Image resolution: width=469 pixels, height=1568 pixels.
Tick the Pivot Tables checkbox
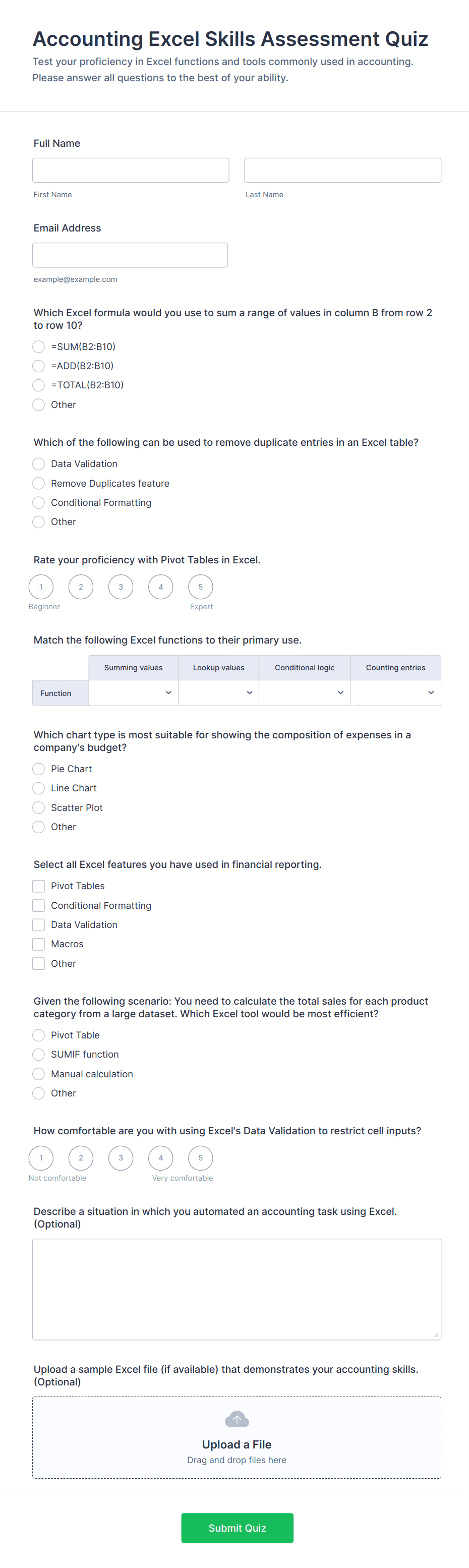(x=39, y=886)
